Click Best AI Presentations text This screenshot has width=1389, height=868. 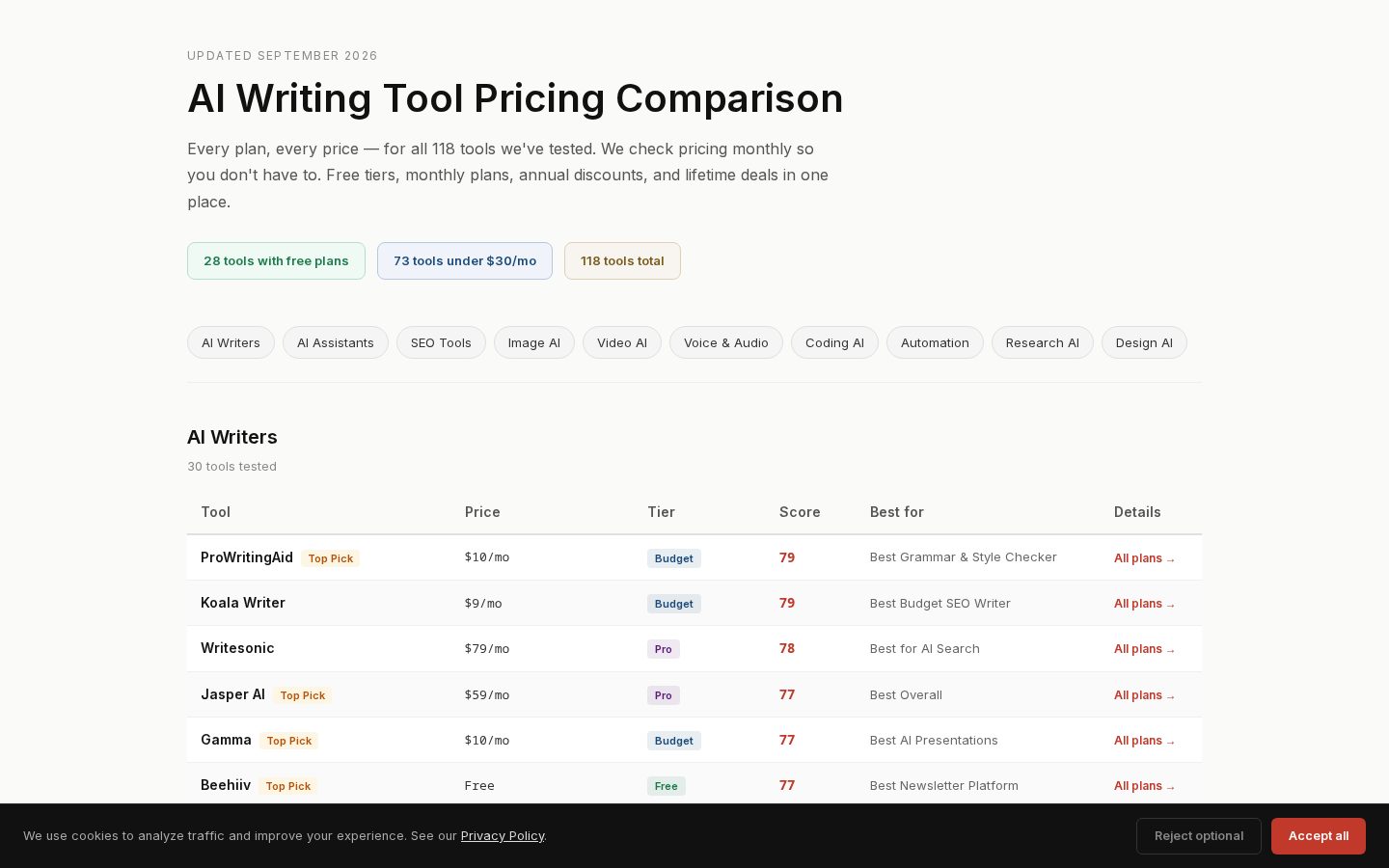[x=934, y=740]
